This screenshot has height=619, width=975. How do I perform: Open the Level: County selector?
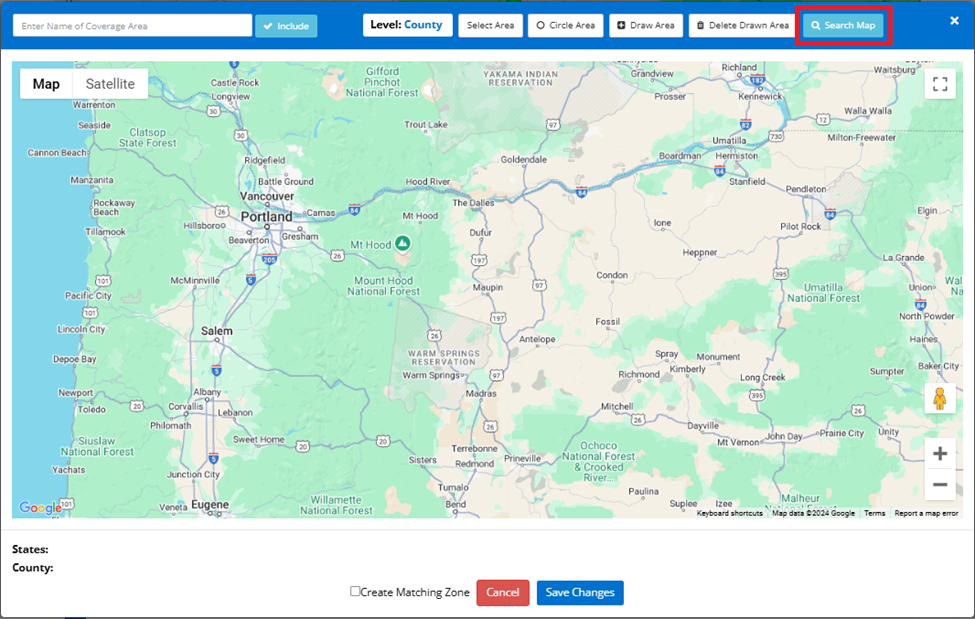[x=407, y=26]
